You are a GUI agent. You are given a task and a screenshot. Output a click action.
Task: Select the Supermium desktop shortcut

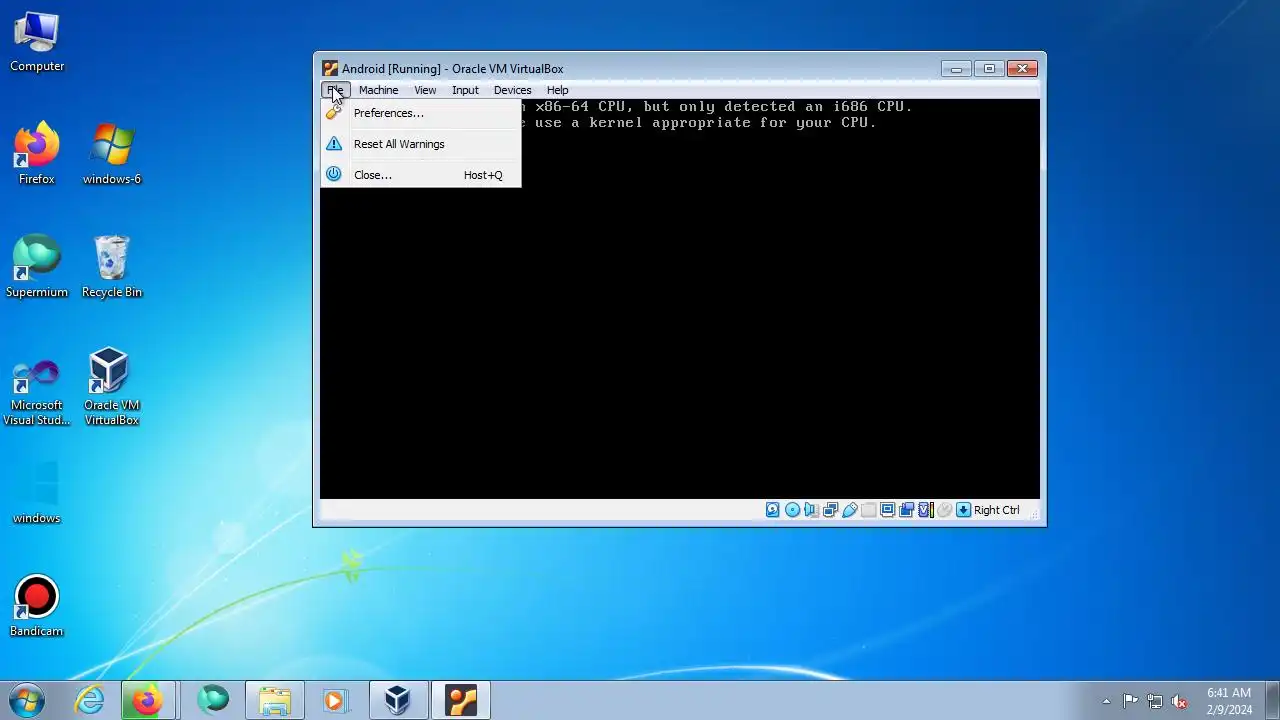[37, 267]
